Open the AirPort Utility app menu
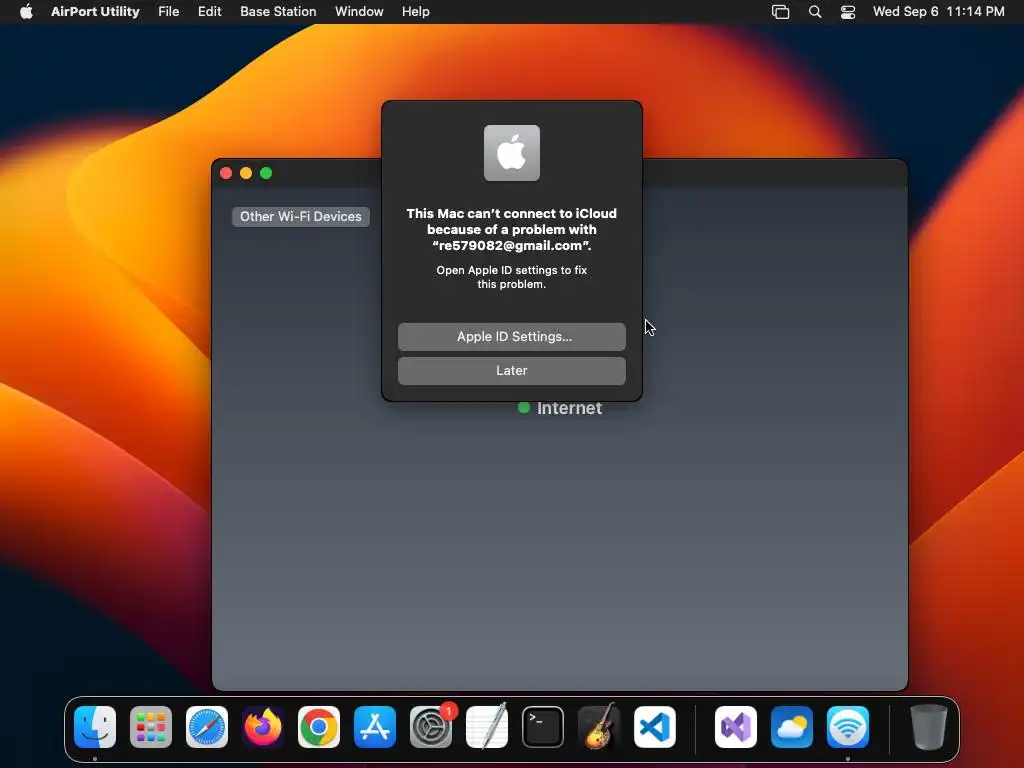Screen dimensions: 1024x768 pos(95,11)
